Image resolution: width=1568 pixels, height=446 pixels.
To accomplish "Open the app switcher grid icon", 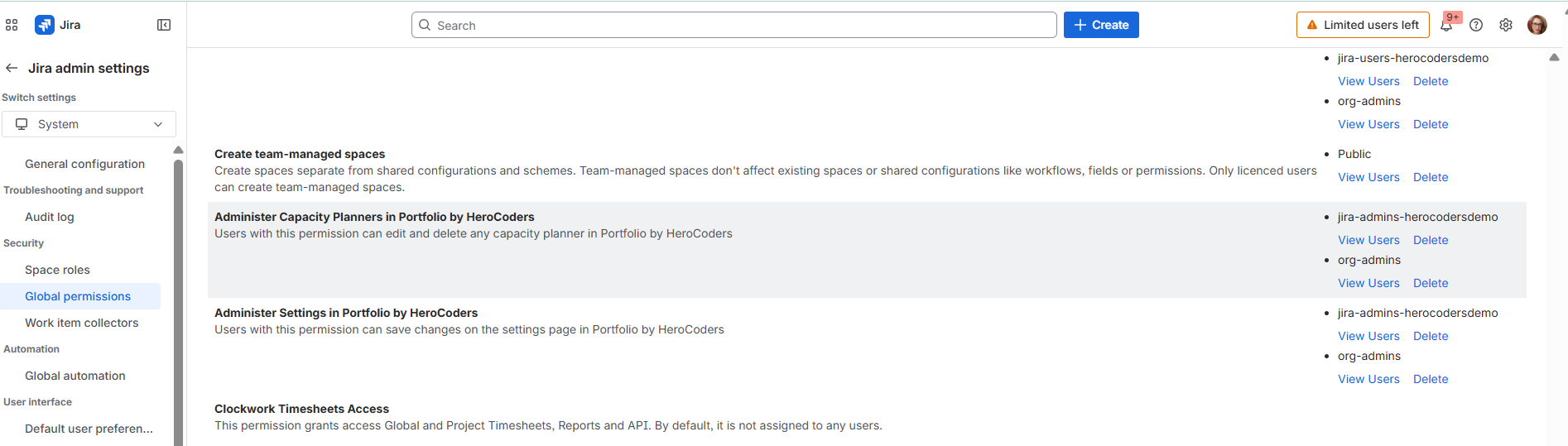I will point(12,25).
